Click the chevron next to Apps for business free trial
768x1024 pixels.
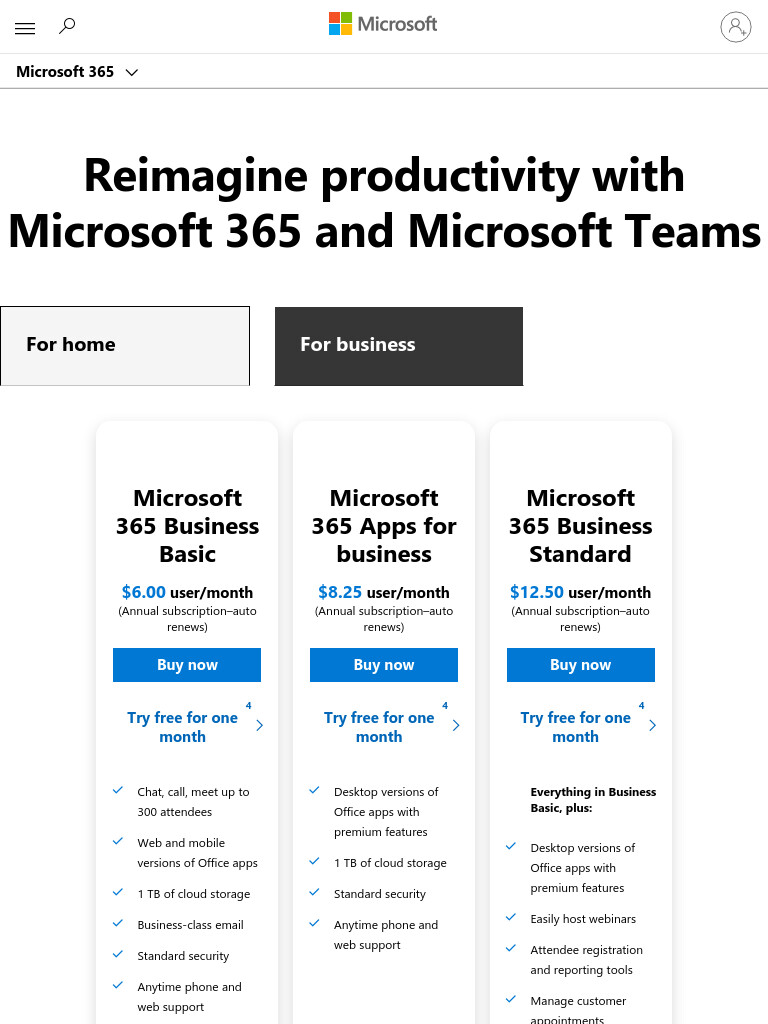(456, 726)
